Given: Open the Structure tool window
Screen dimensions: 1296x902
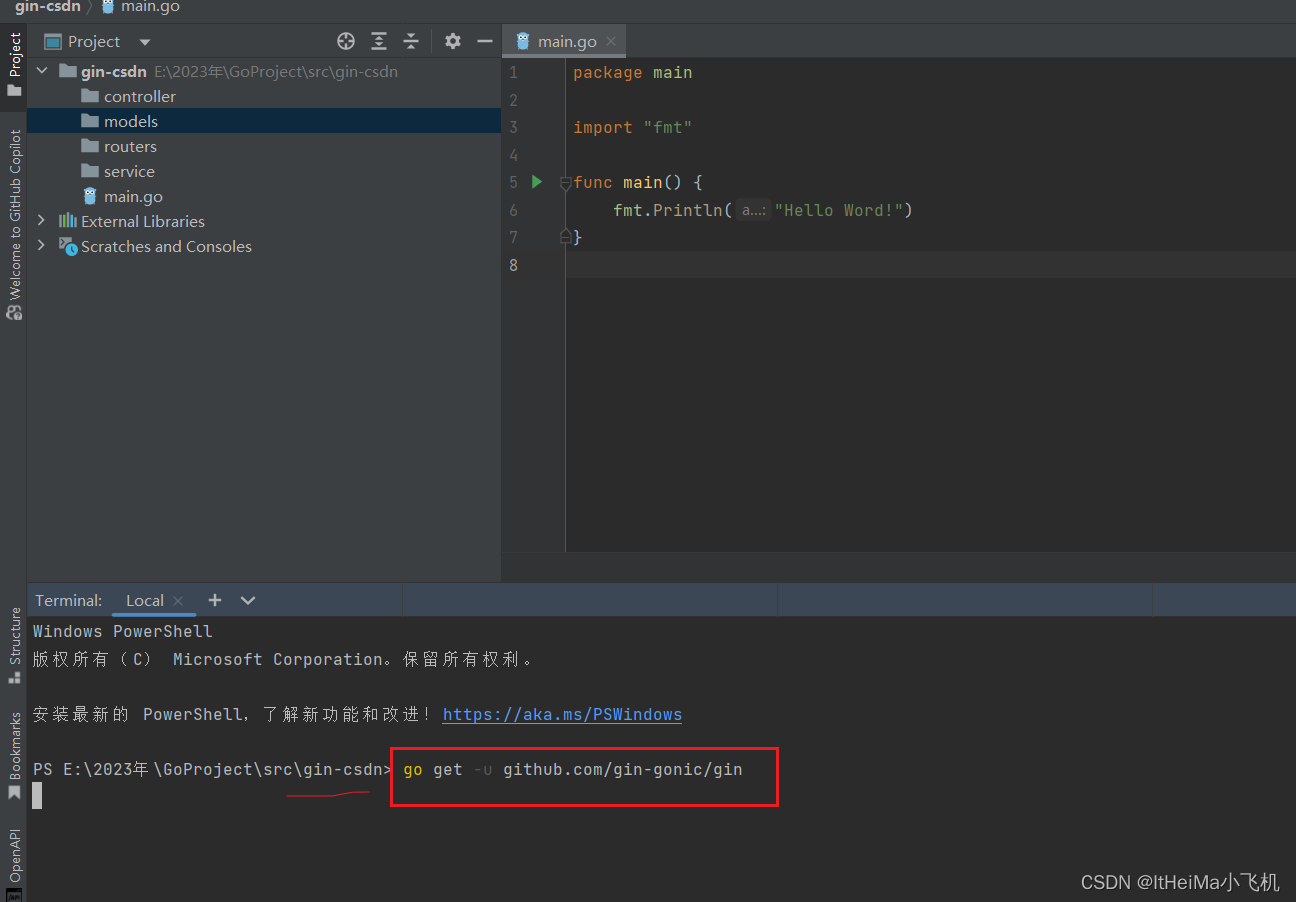Looking at the screenshot, I should tap(14, 637).
